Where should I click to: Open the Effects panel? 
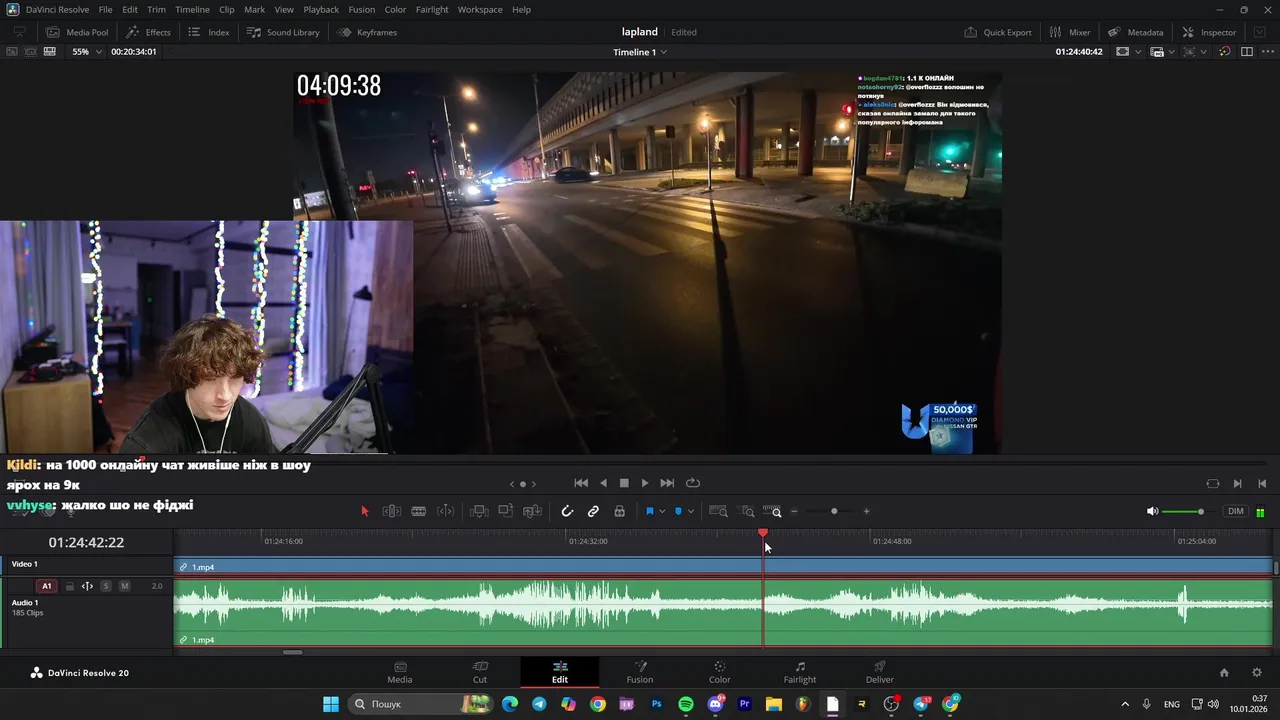tap(148, 32)
